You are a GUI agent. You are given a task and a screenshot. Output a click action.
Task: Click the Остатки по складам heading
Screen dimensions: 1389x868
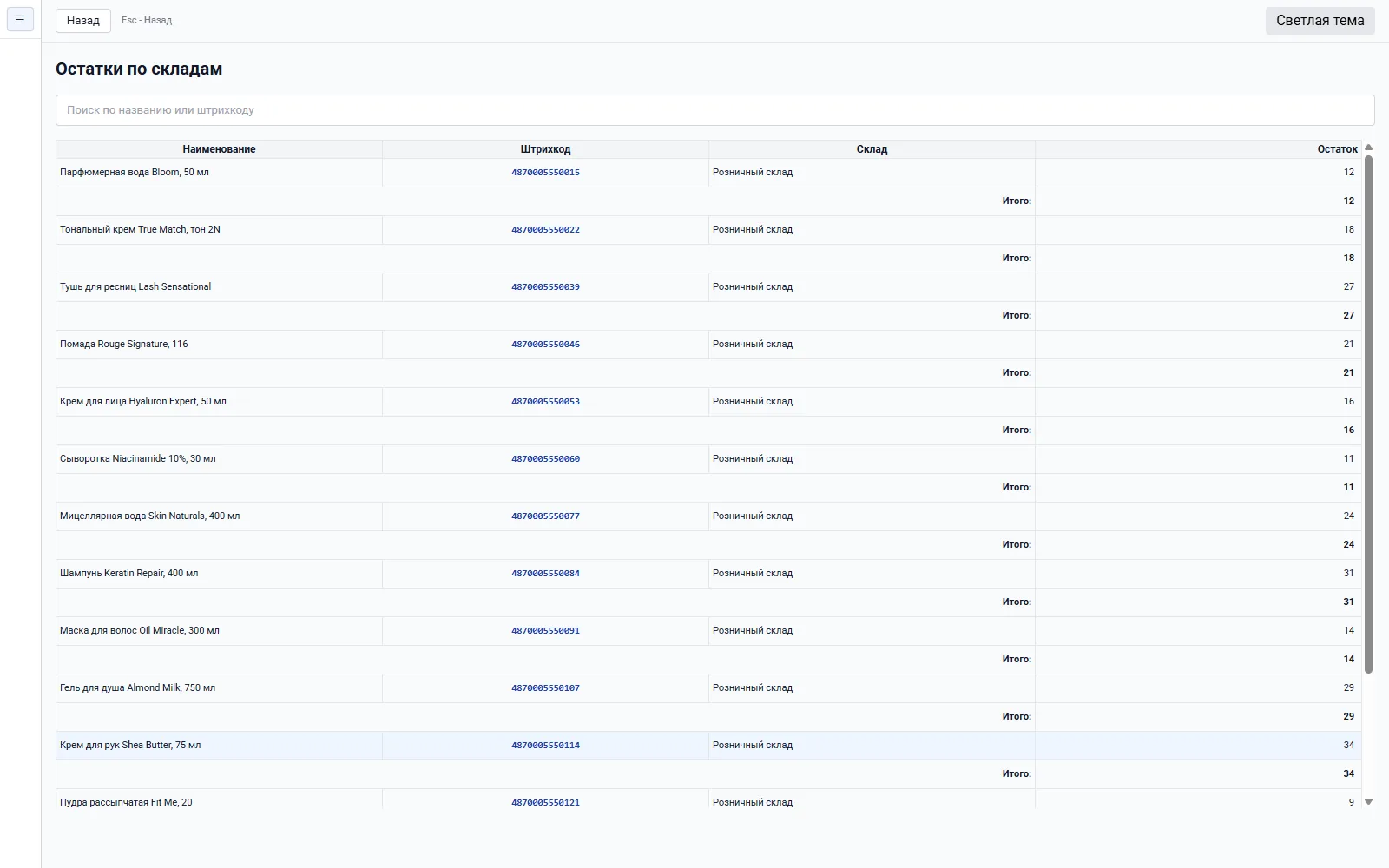(139, 69)
